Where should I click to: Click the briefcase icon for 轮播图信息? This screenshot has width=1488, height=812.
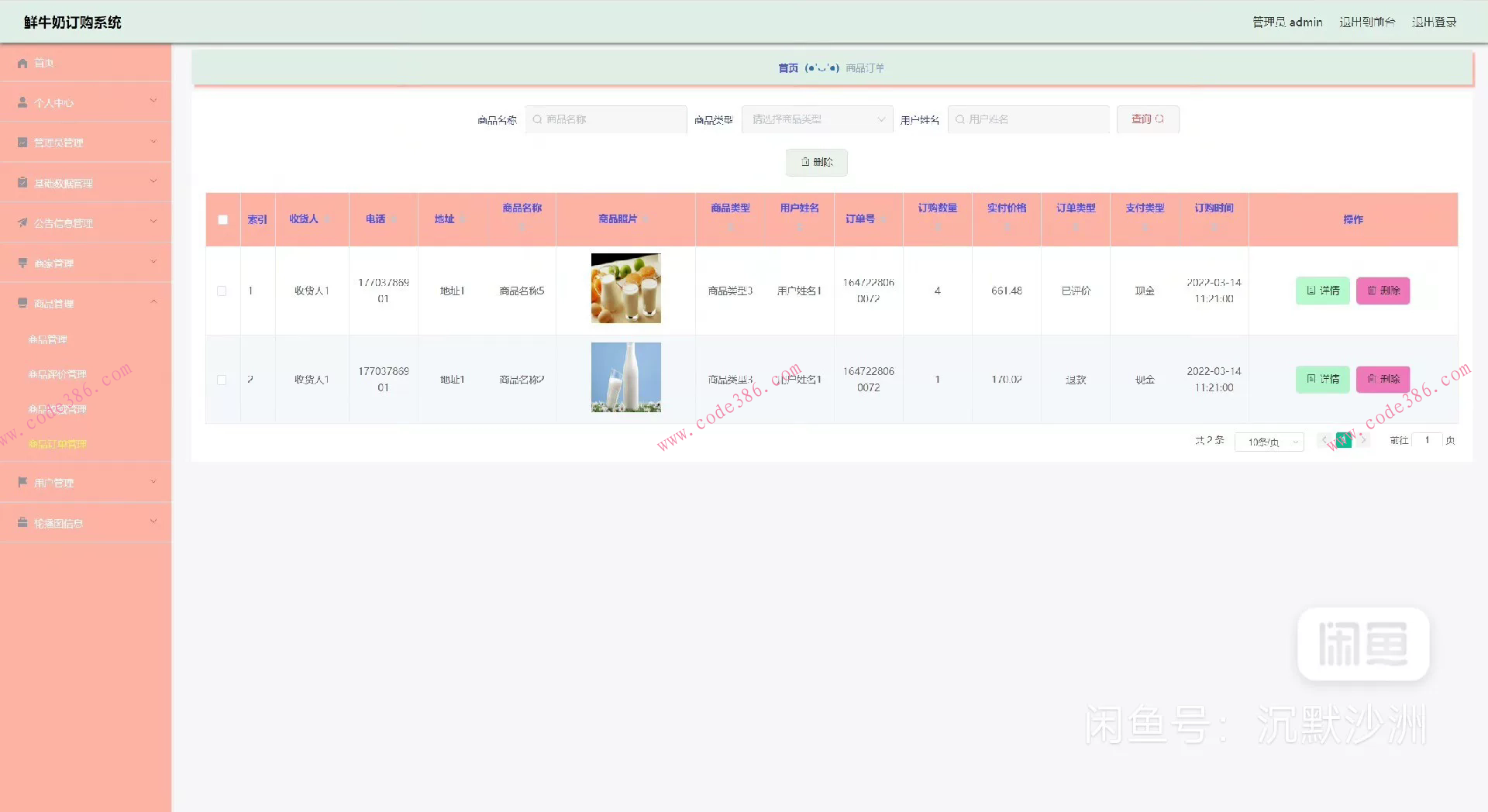[x=22, y=523]
